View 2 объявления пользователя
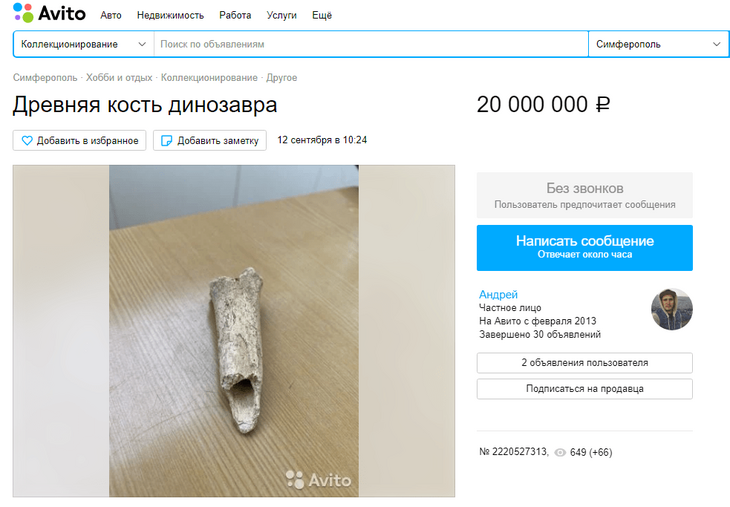This screenshot has height=507, width=730. click(x=584, y=363)
